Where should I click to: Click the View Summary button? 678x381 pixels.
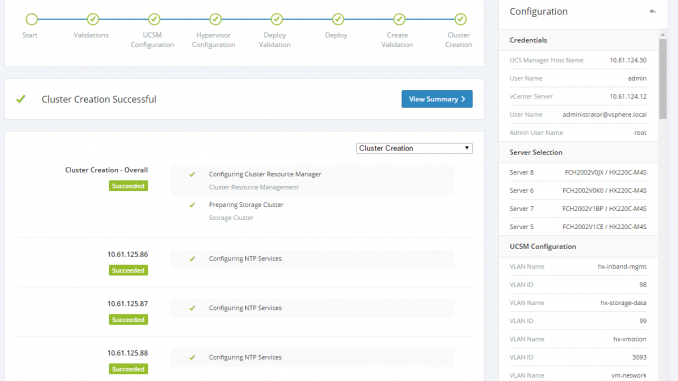tap(437, 99)
